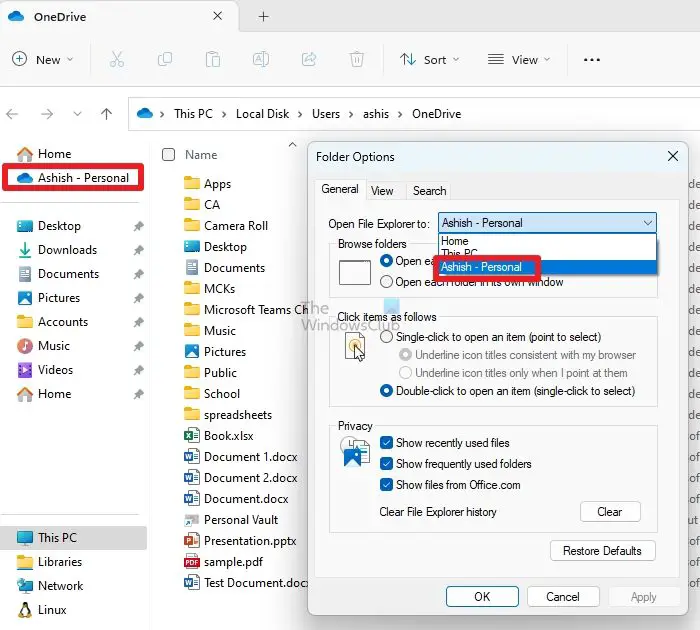
Task: Expand the chevron after This PC breadcrumb
Action: tap(224, 114)
